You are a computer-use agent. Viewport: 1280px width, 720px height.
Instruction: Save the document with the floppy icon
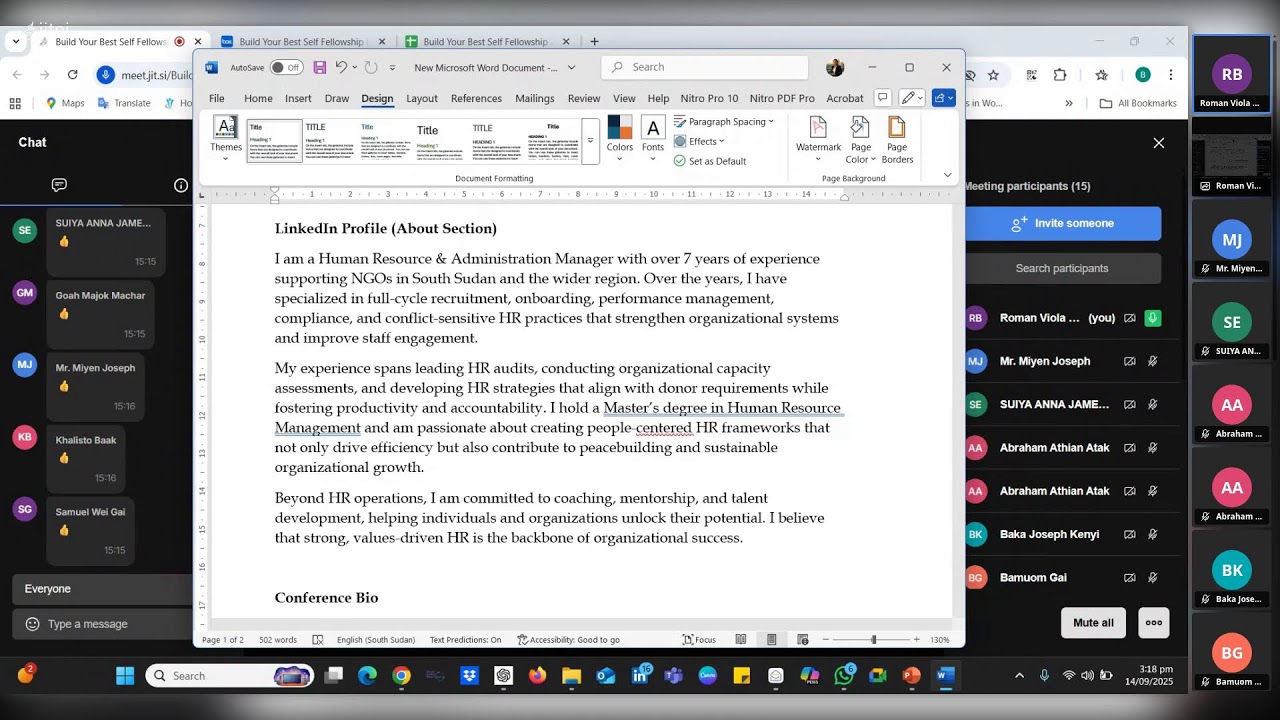click(x=320, y=67)
